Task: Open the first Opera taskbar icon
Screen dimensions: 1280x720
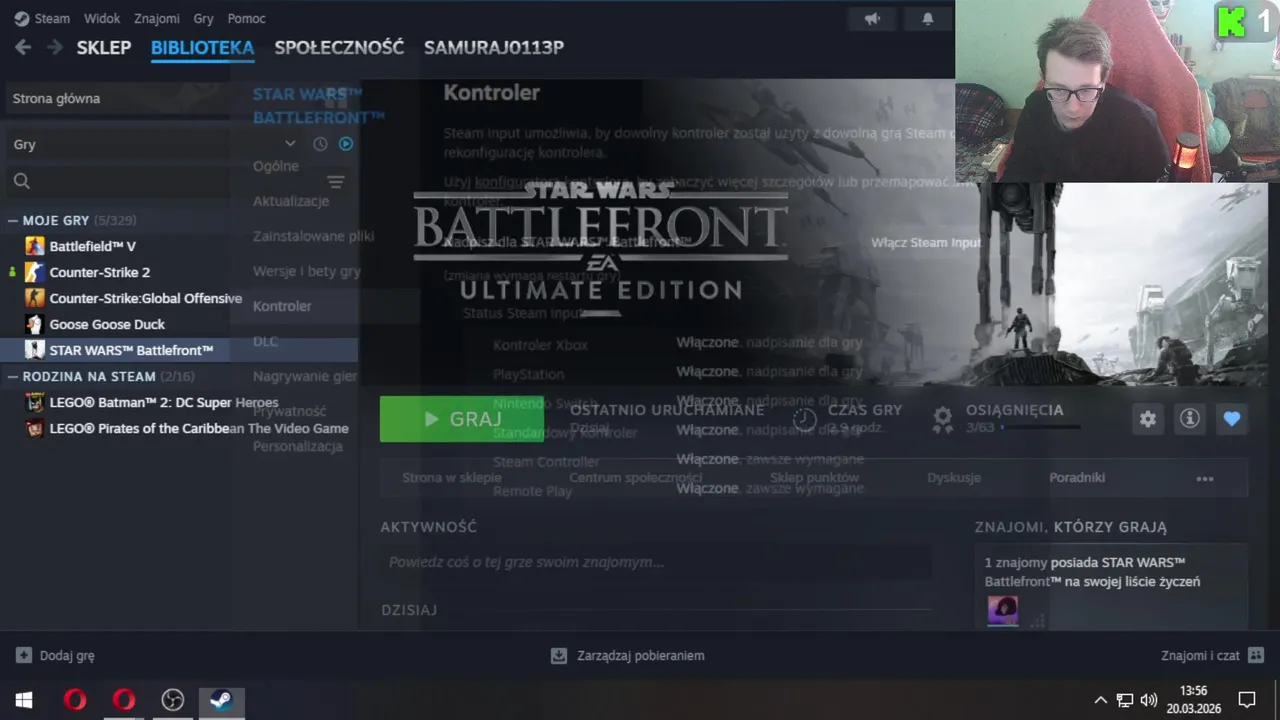Action: click(x=74, y=700)
